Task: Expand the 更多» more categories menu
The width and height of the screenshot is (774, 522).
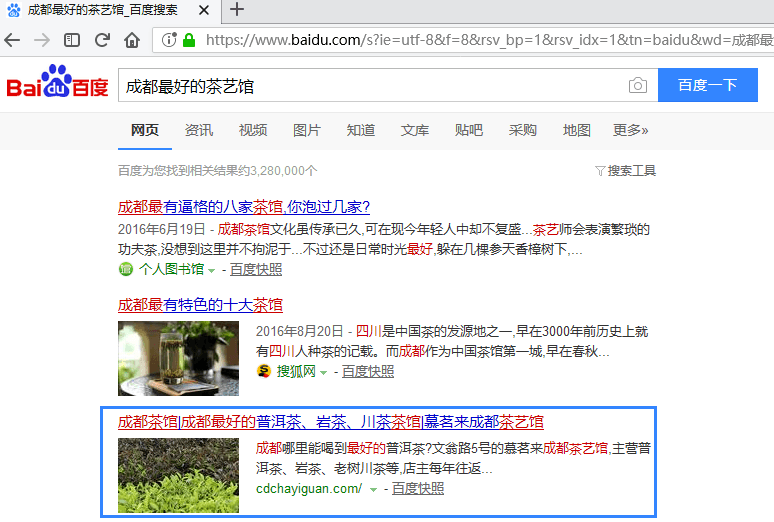Action: click(630, 130)
